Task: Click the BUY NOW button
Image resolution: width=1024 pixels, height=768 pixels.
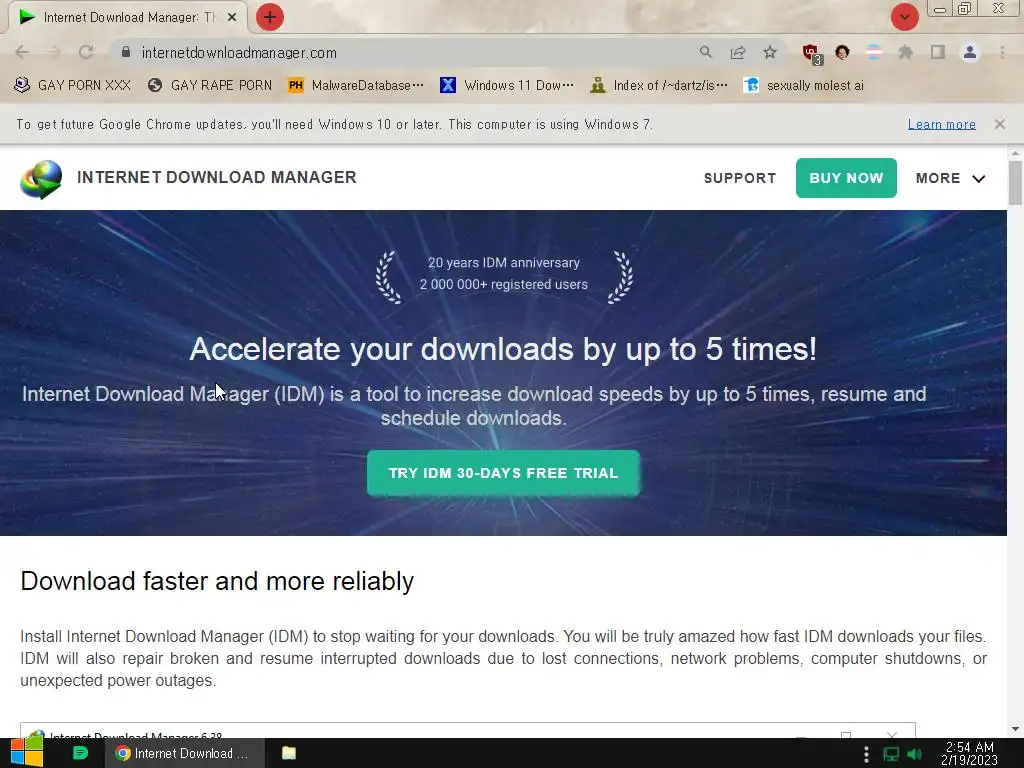Action: tap(846, 178)
